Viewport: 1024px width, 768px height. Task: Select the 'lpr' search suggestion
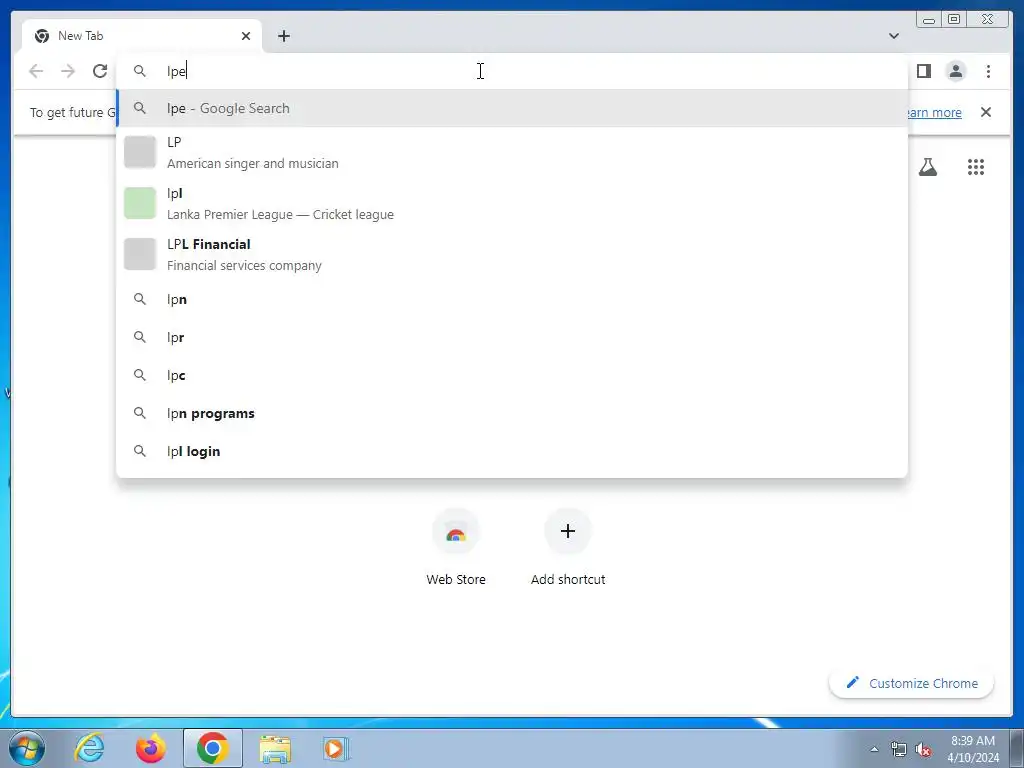pos(512,337)
